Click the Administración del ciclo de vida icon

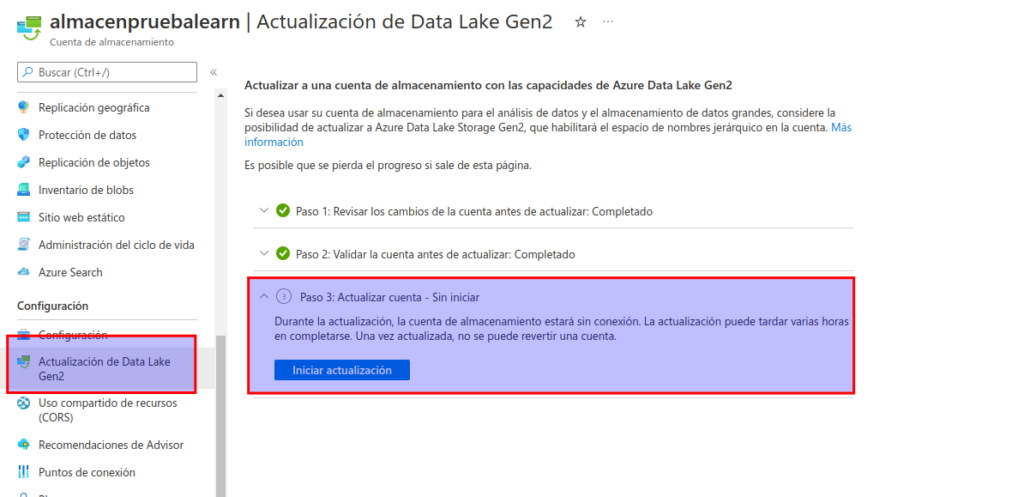[x=24, y=245]
